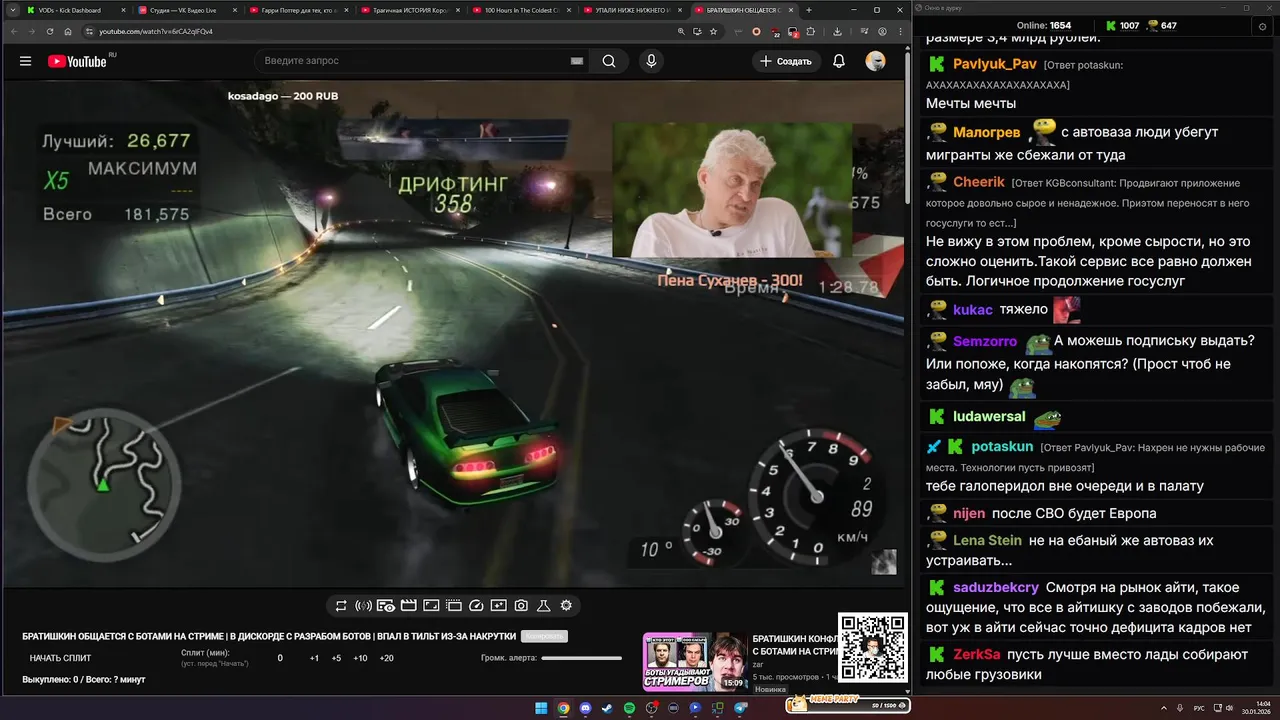The height and width of the screenshot is (720, 1280).
Task: Click username "saduzbekcry" in chat
Action: [996, 587]
